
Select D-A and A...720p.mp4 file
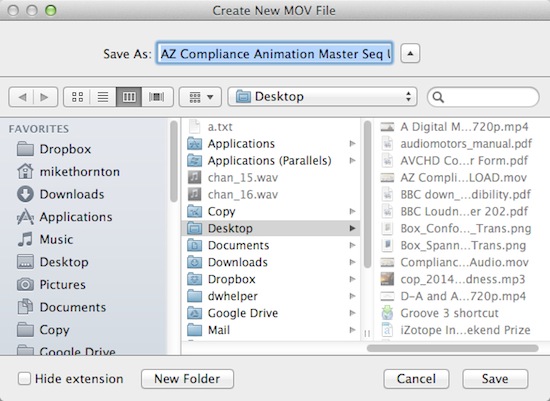pos(463,296)
